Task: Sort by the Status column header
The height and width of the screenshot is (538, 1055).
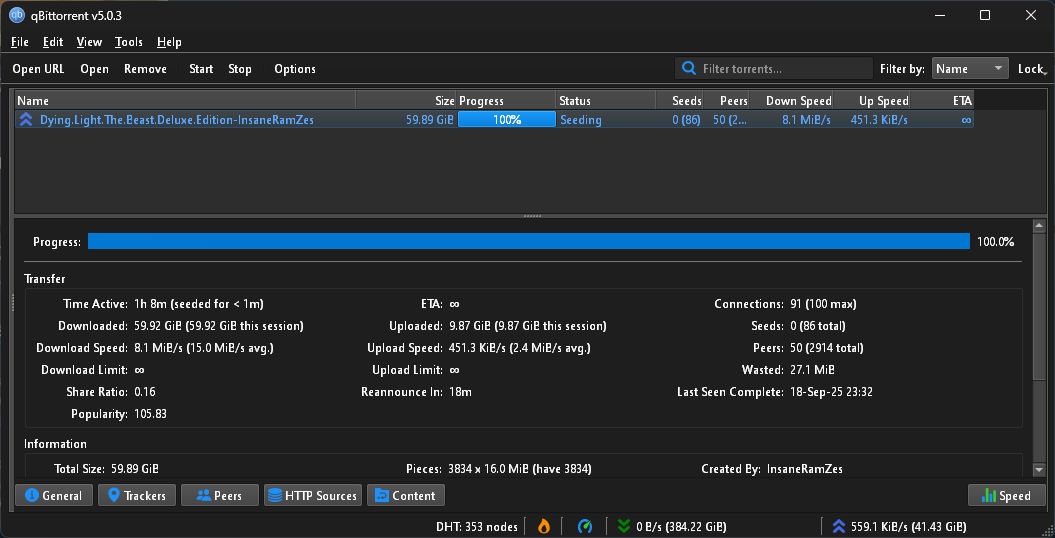Action: [606, 101]
